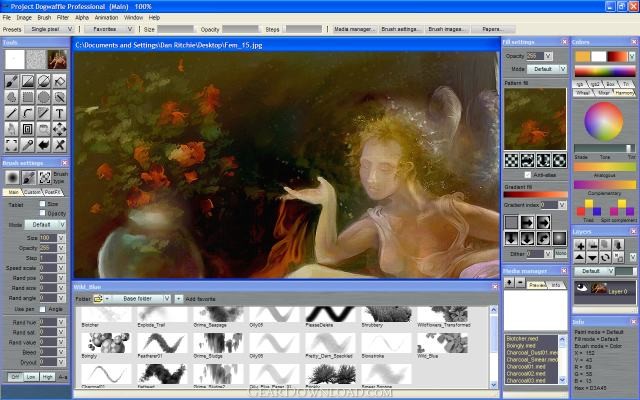This screenshot has width=640, height=400.
Task: Select the move arrows tool
Action: (59, 129)
